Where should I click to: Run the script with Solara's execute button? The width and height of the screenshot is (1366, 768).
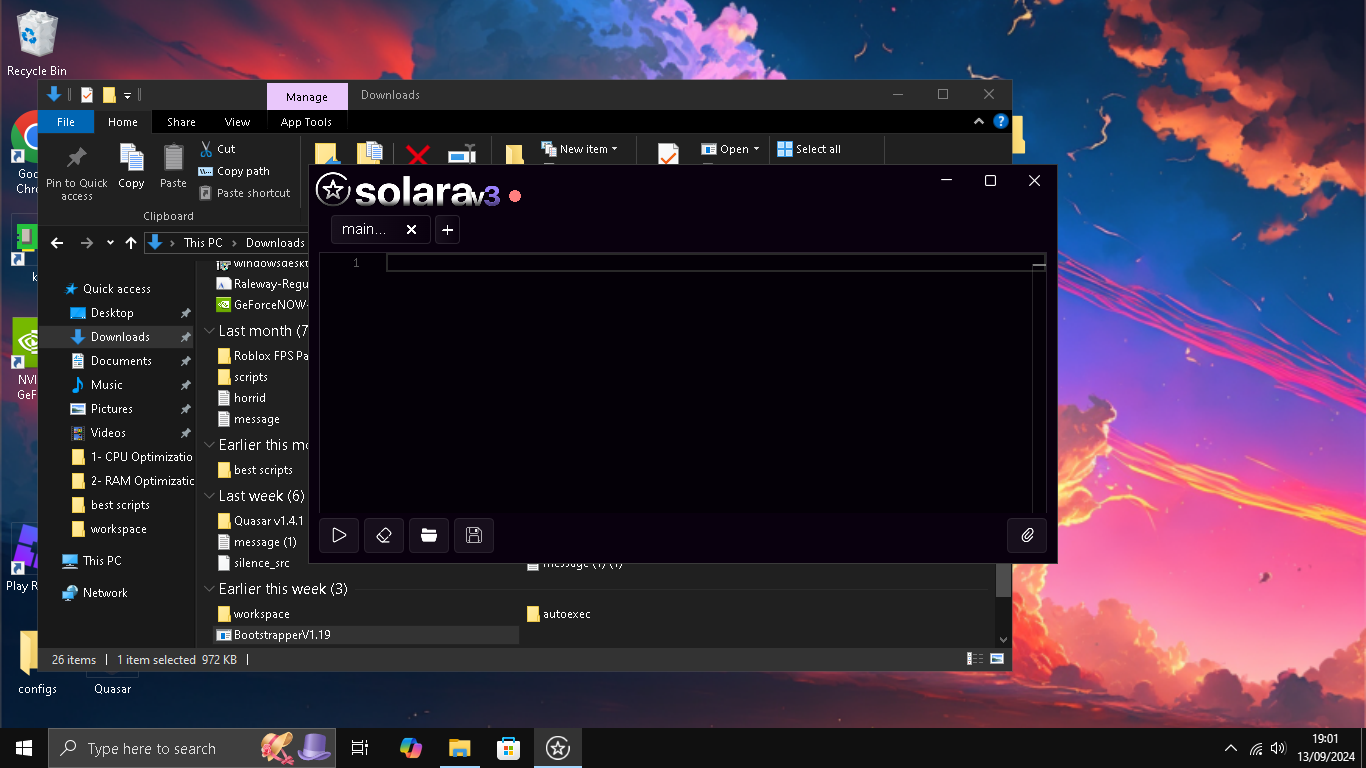pyautogui.click(x=339, y=535)
